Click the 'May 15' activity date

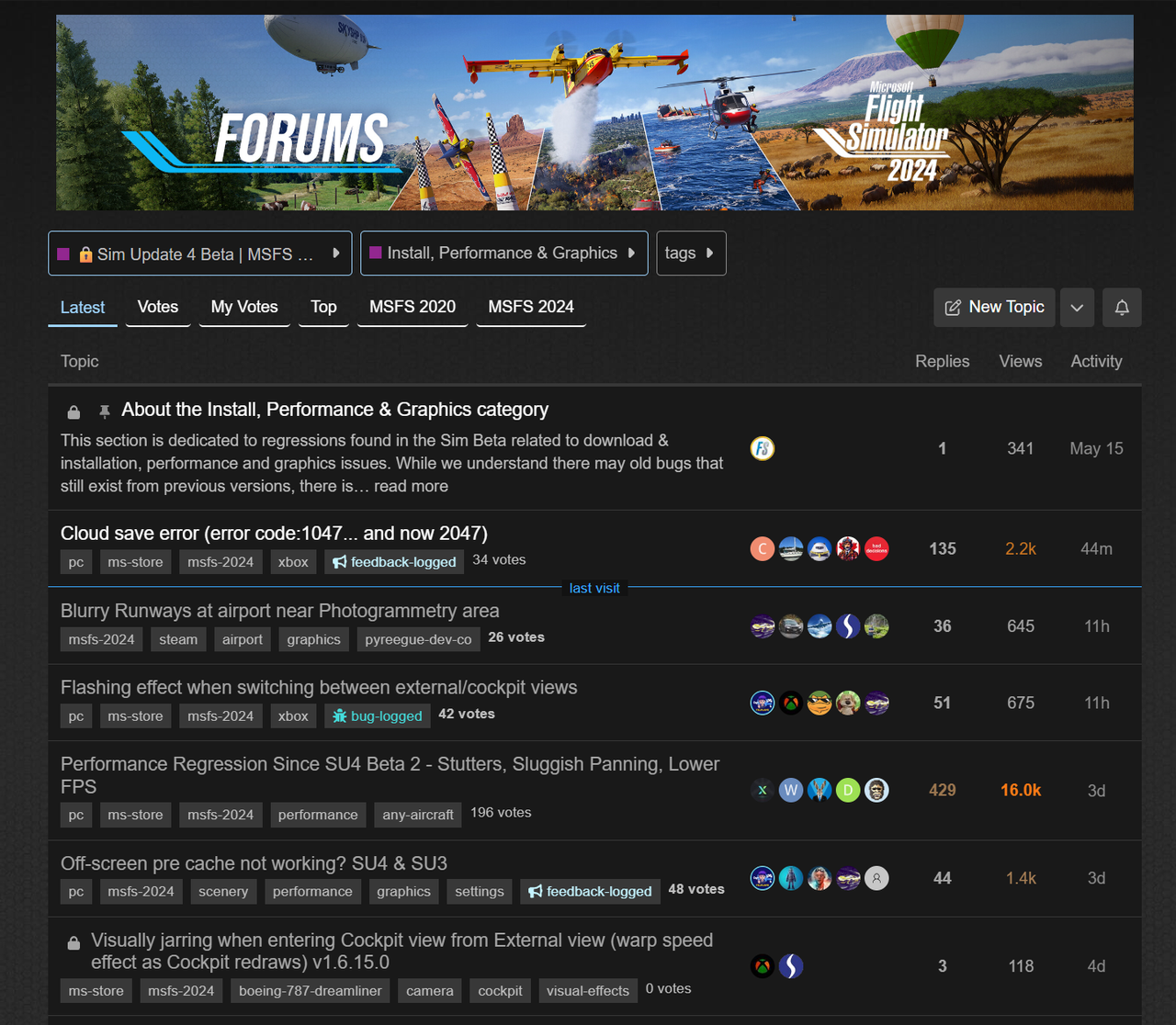pos(1096,448)
